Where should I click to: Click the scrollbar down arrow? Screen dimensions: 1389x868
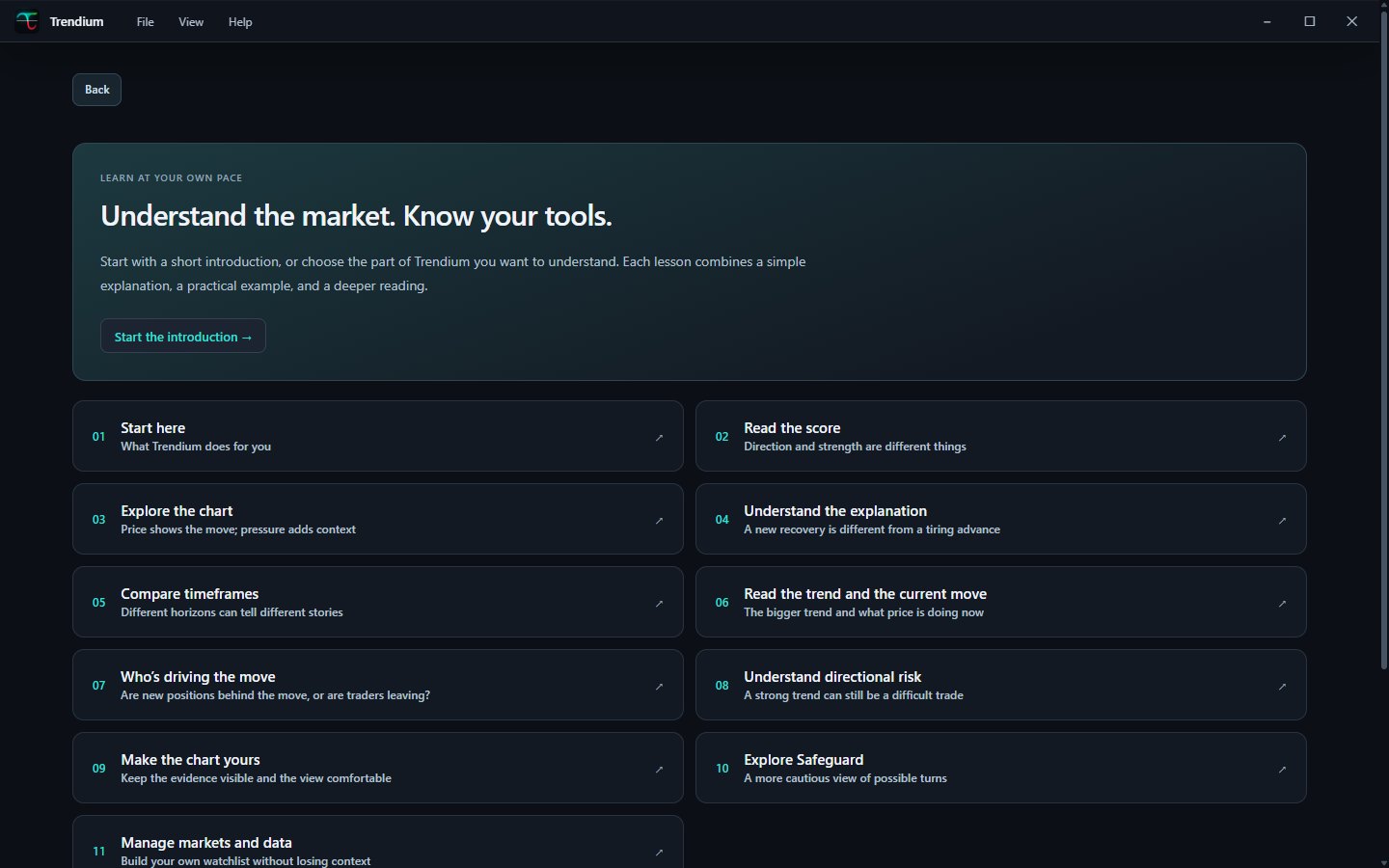click(x=1383, y=862)
